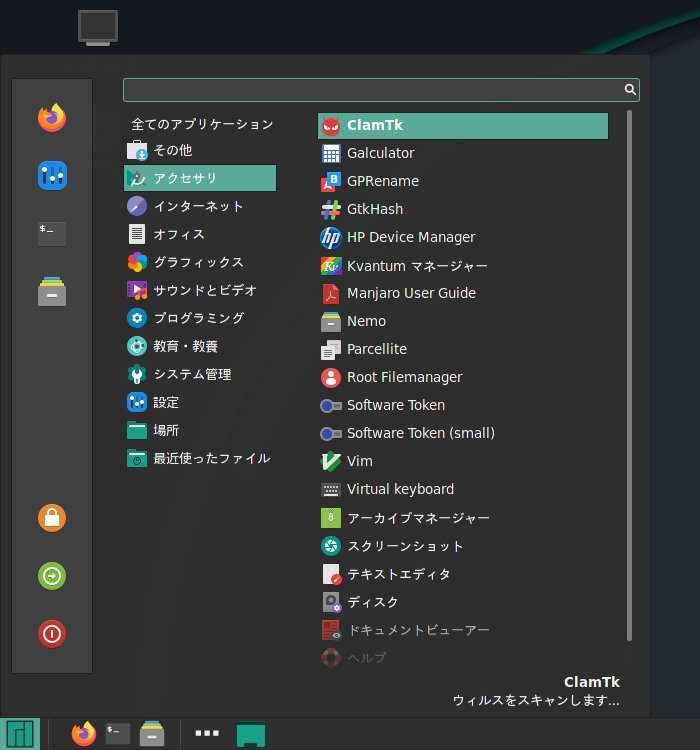Launch terminal from the favorites sidebar
The height and width of the screenshot is (750, 700).
[x=52, y=233]
